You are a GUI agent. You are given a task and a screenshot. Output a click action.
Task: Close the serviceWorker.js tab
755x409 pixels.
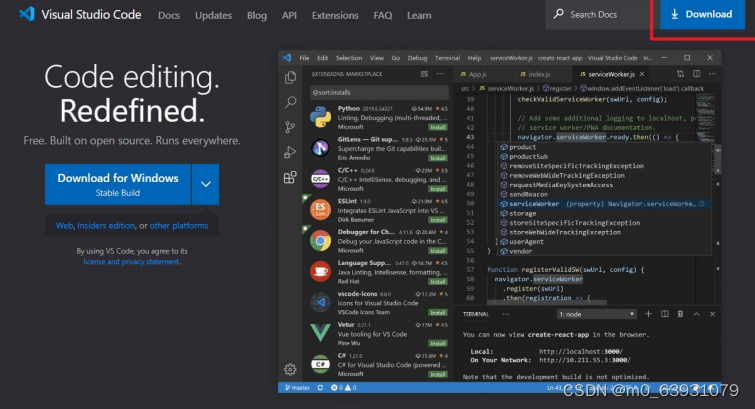(642, 74)
